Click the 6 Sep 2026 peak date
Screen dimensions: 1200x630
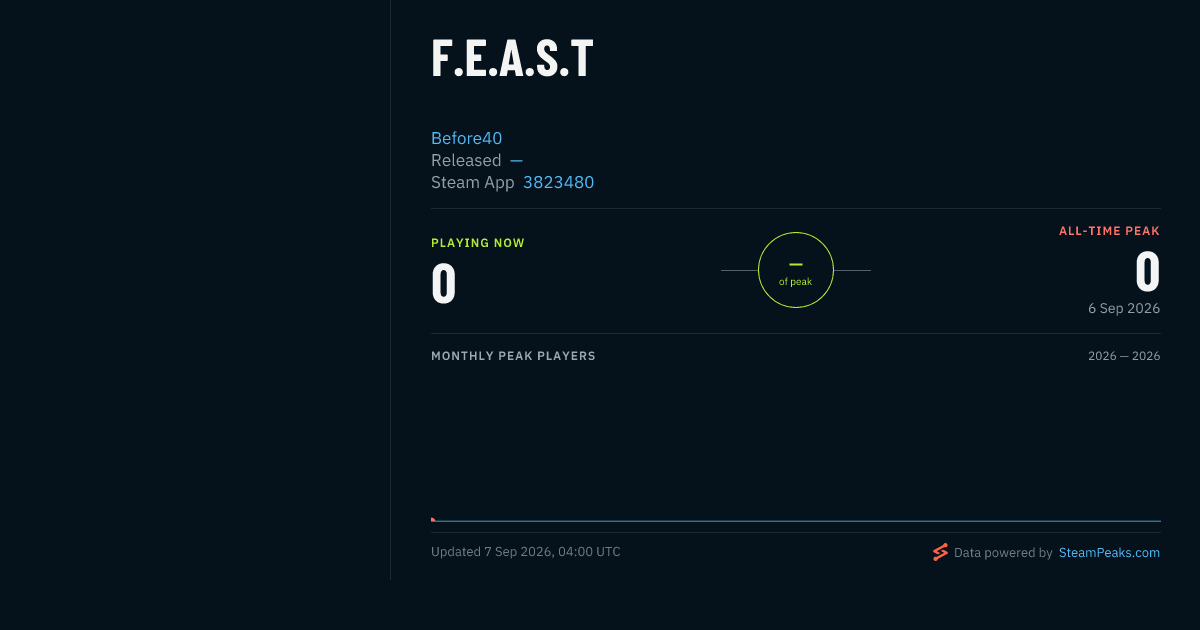click(x=1124, y=308)
